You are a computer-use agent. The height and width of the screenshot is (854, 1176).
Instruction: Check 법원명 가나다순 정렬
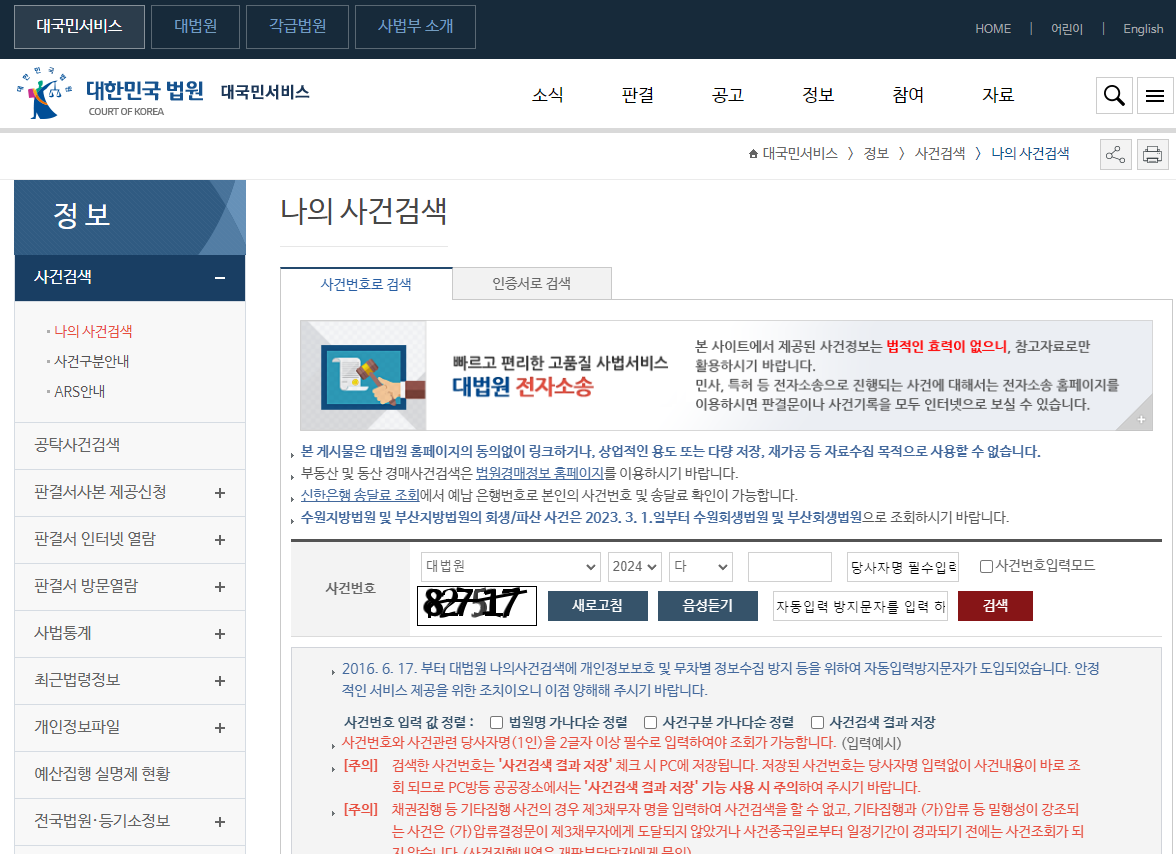495,722
